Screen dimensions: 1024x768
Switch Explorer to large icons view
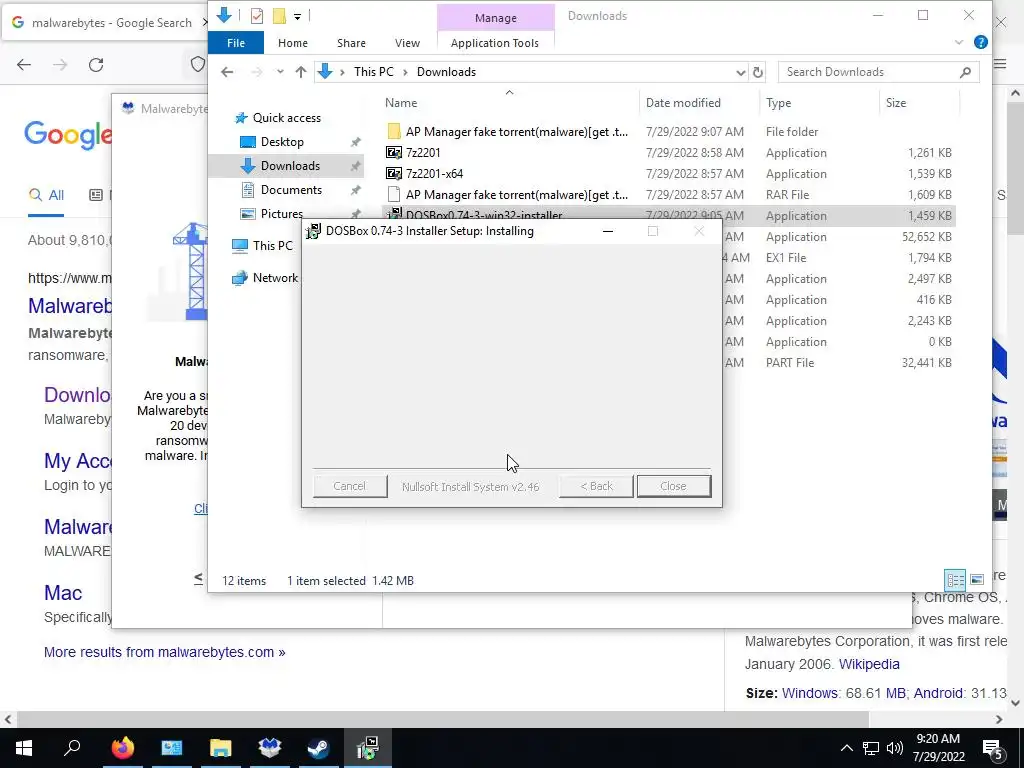click(x=976, y=580)
